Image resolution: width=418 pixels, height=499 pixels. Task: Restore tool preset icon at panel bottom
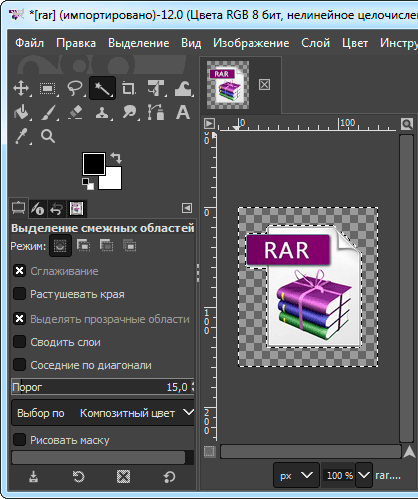79,477
